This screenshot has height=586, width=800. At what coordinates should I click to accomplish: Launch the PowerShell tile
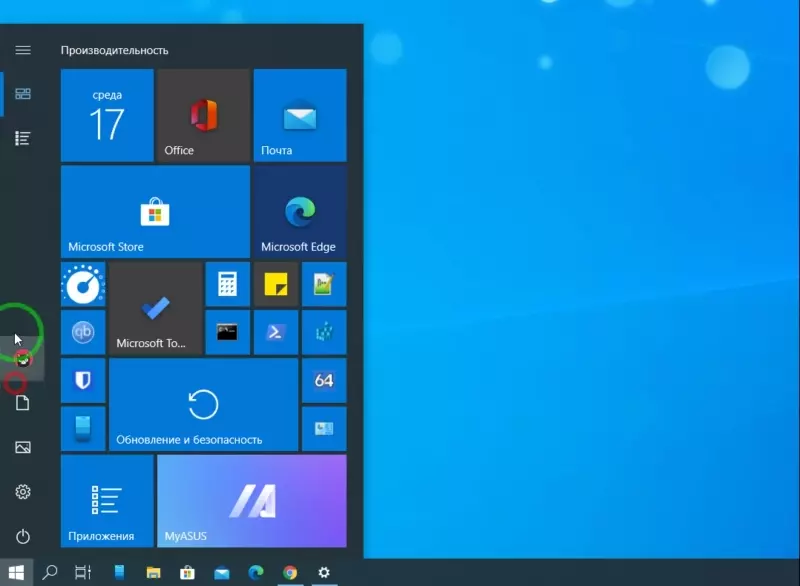coord(275,332)
